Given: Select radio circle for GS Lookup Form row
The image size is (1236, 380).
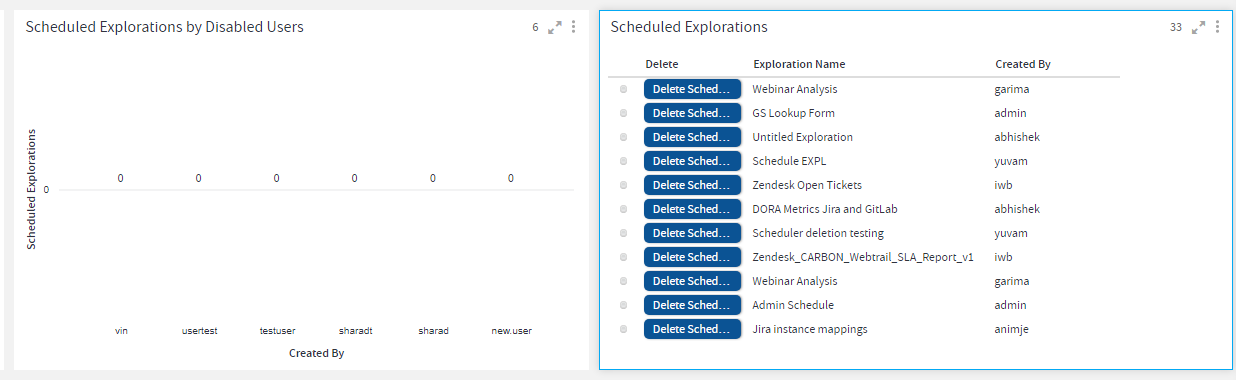Looking at the screenshot, I should tap(624, 113).
